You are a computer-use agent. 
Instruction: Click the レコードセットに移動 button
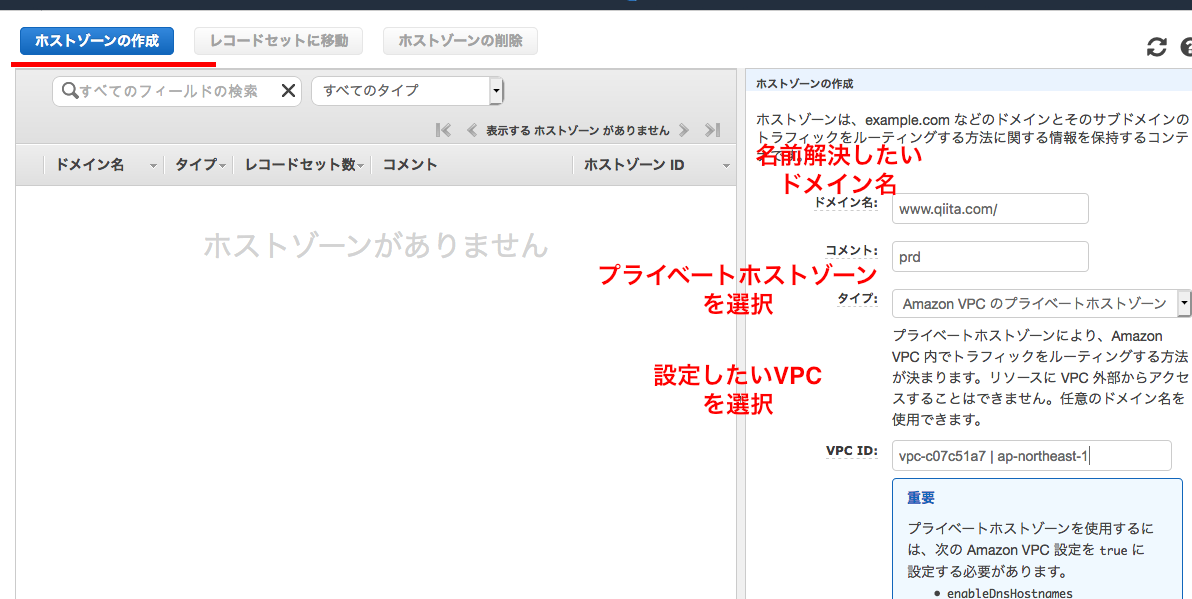(278, 41)
